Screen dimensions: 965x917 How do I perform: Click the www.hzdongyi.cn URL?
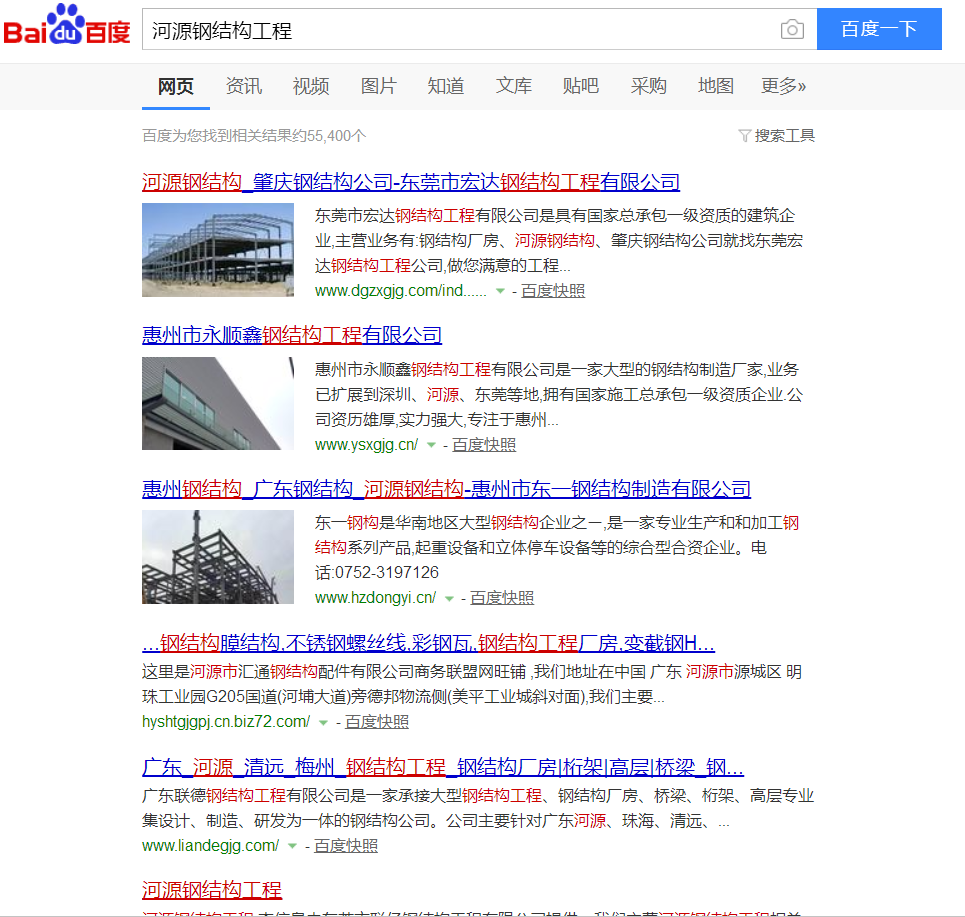375,598
